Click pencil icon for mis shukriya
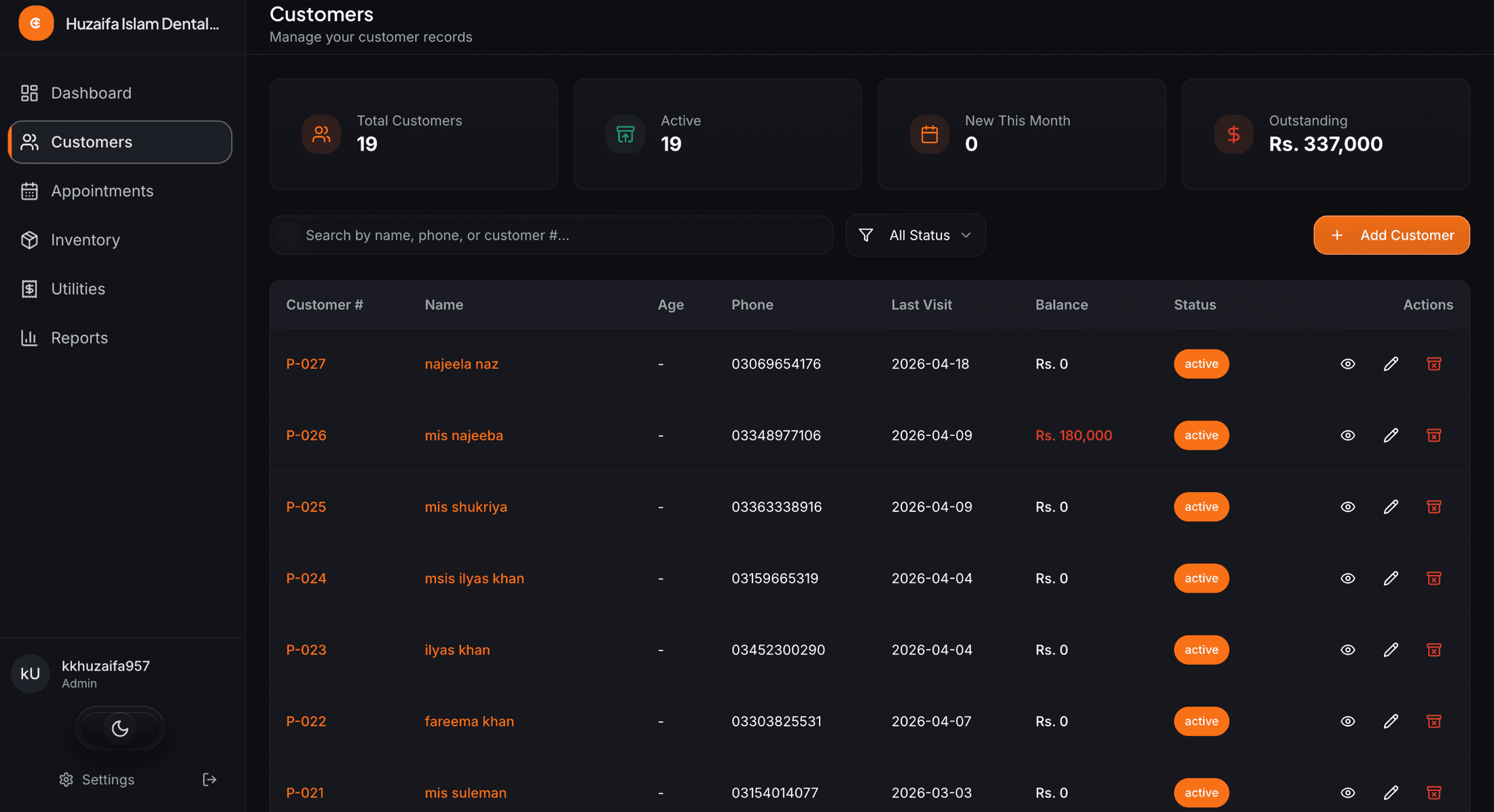The image size is (1494, 812). [1391, 507]
